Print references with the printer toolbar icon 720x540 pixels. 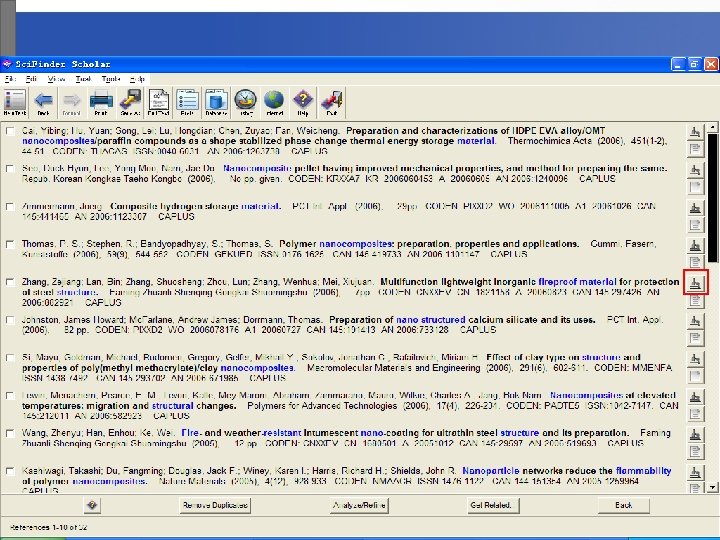tap(101, 102)
